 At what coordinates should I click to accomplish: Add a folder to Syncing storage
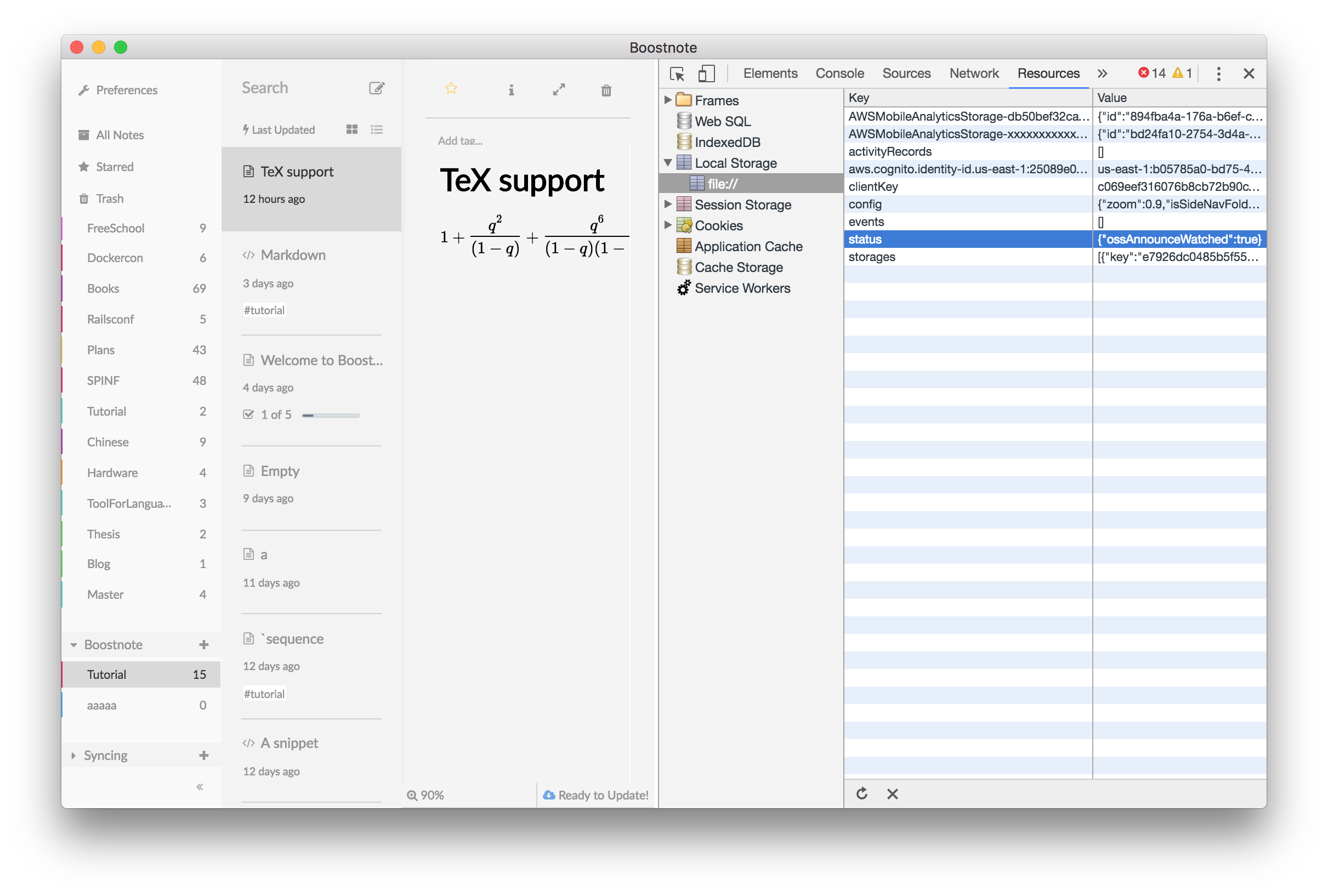[x=203, y=756]
